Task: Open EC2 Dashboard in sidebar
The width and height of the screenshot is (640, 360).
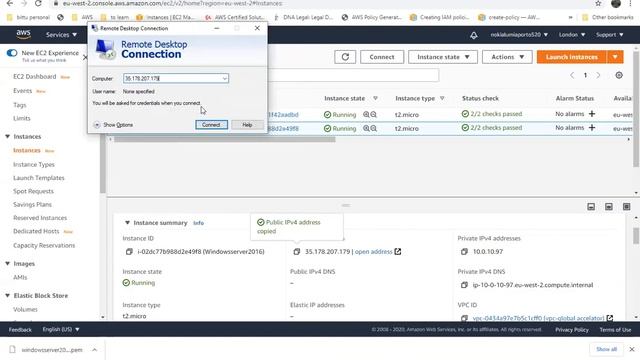Action: coord(35,77)
